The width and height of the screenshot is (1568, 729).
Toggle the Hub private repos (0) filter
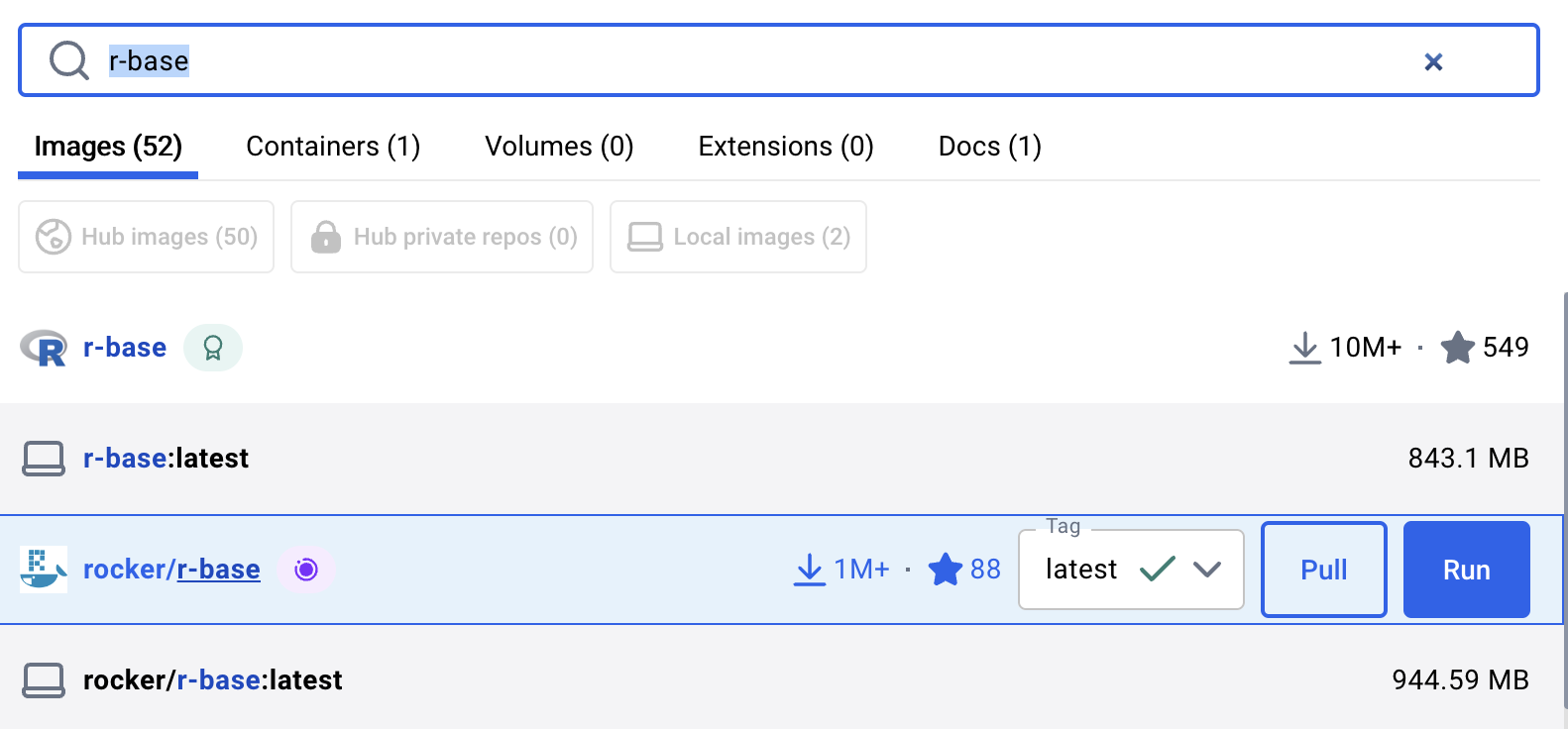click(442, 237)
